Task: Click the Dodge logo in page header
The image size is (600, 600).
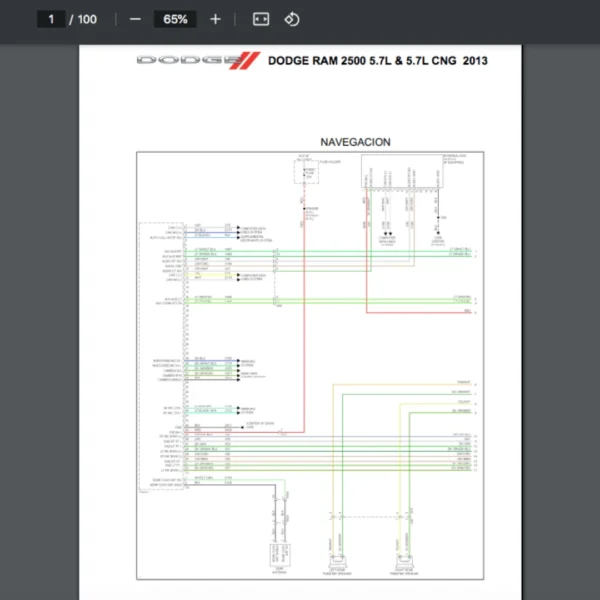Action: 197,61
